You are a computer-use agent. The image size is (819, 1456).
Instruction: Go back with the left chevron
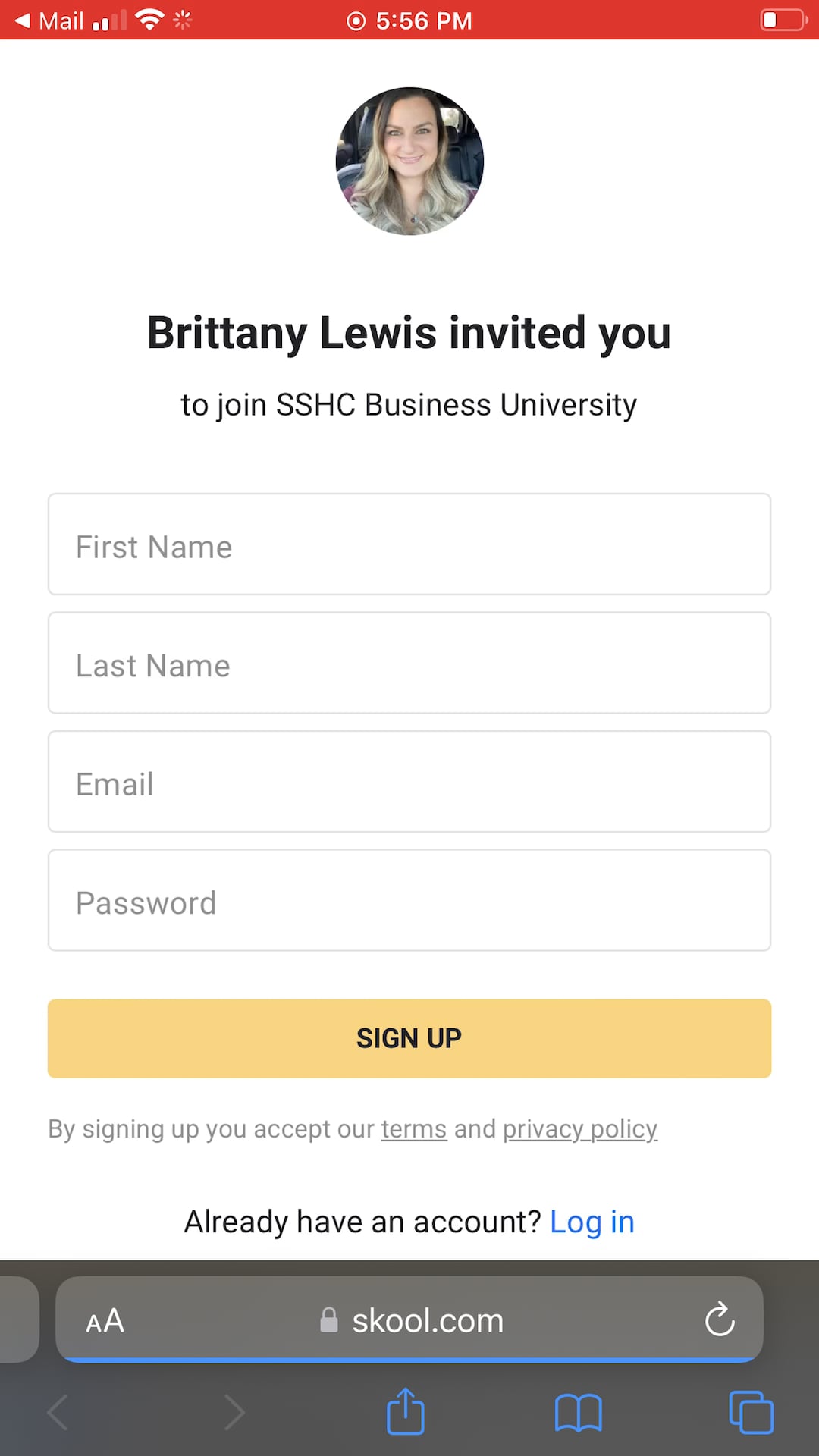[58, 1413]
